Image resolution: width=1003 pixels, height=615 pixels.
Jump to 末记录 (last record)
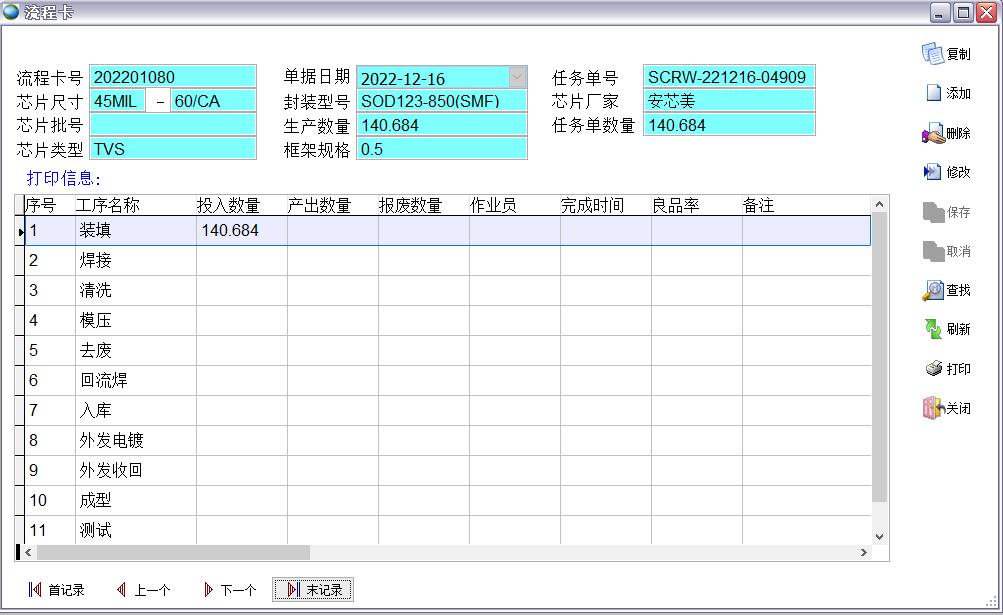point(313,590)
